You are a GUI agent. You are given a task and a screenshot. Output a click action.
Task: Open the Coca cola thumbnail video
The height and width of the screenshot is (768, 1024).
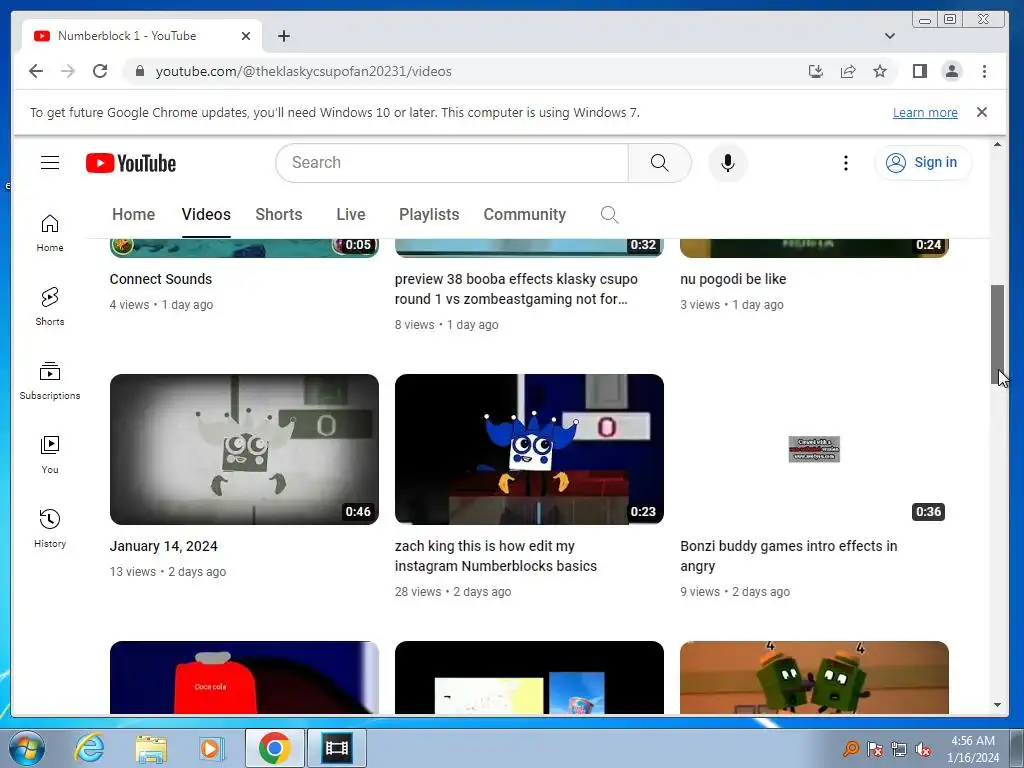(244, 677)
